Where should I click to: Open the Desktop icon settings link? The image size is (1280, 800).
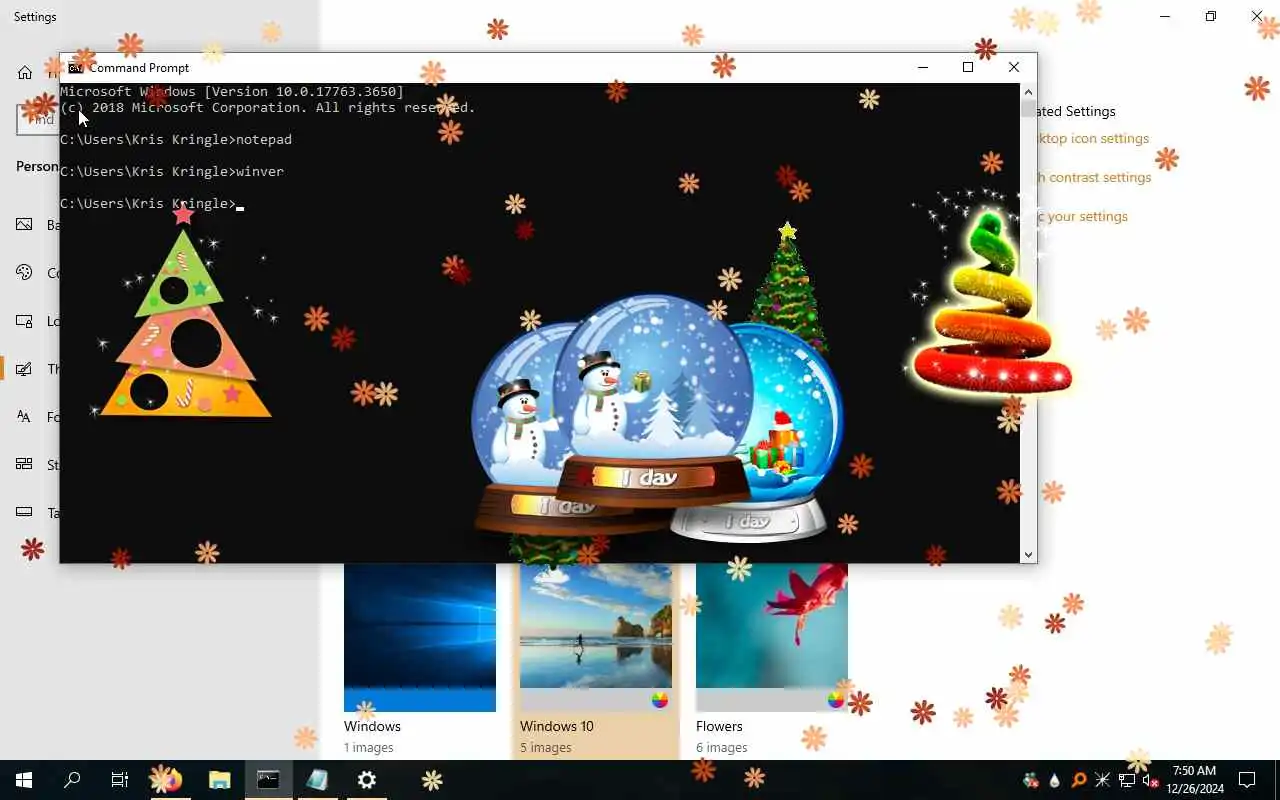click(x=1093, y=139)
